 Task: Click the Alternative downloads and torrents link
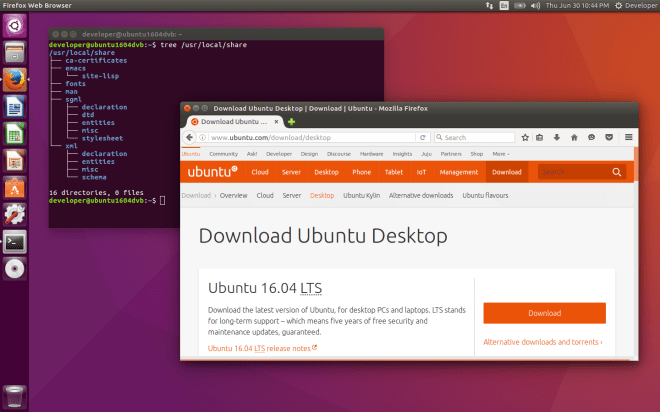coord(543,342)
